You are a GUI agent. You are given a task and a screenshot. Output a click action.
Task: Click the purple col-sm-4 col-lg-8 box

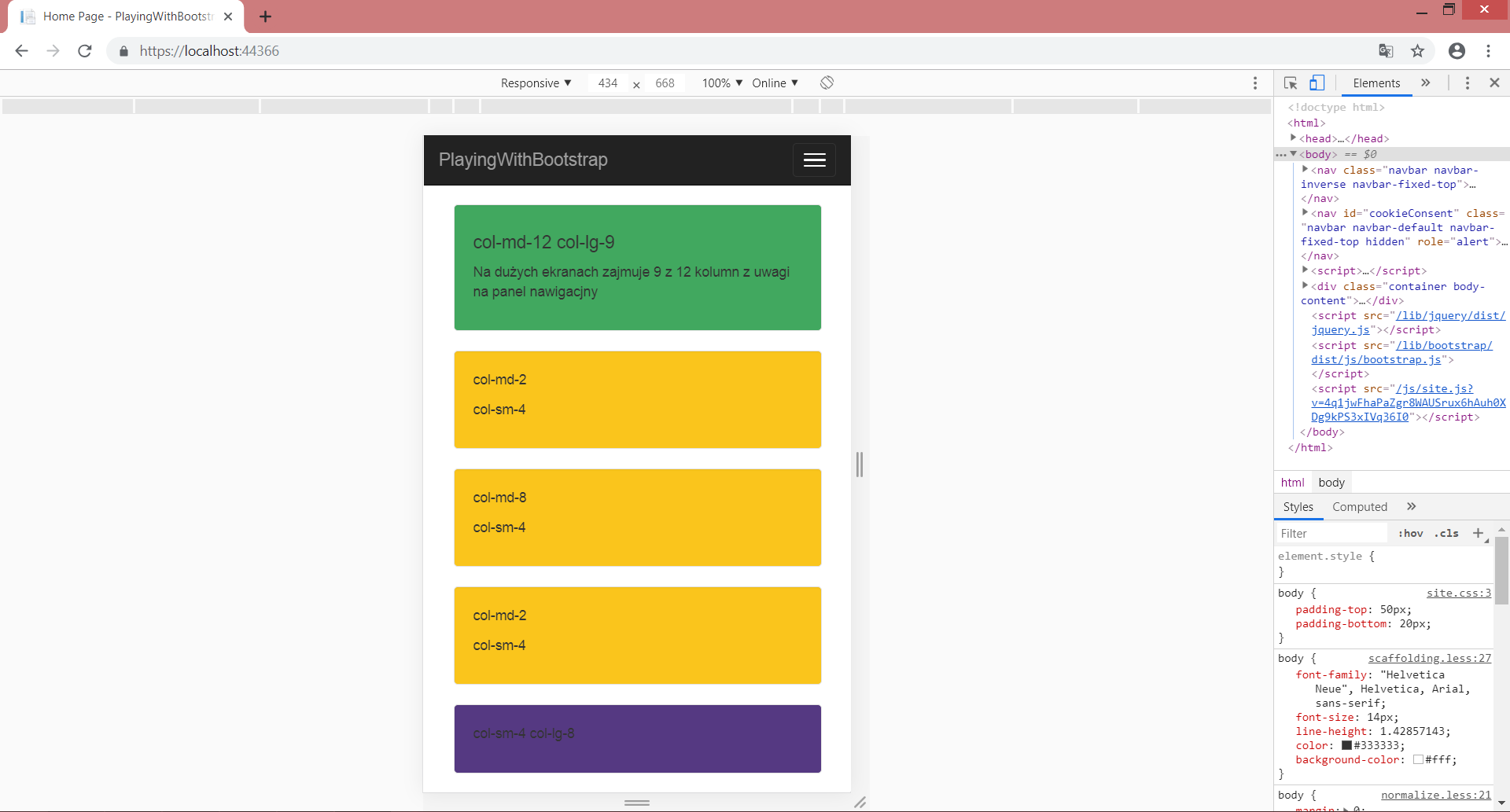click(x=638, y=739)
